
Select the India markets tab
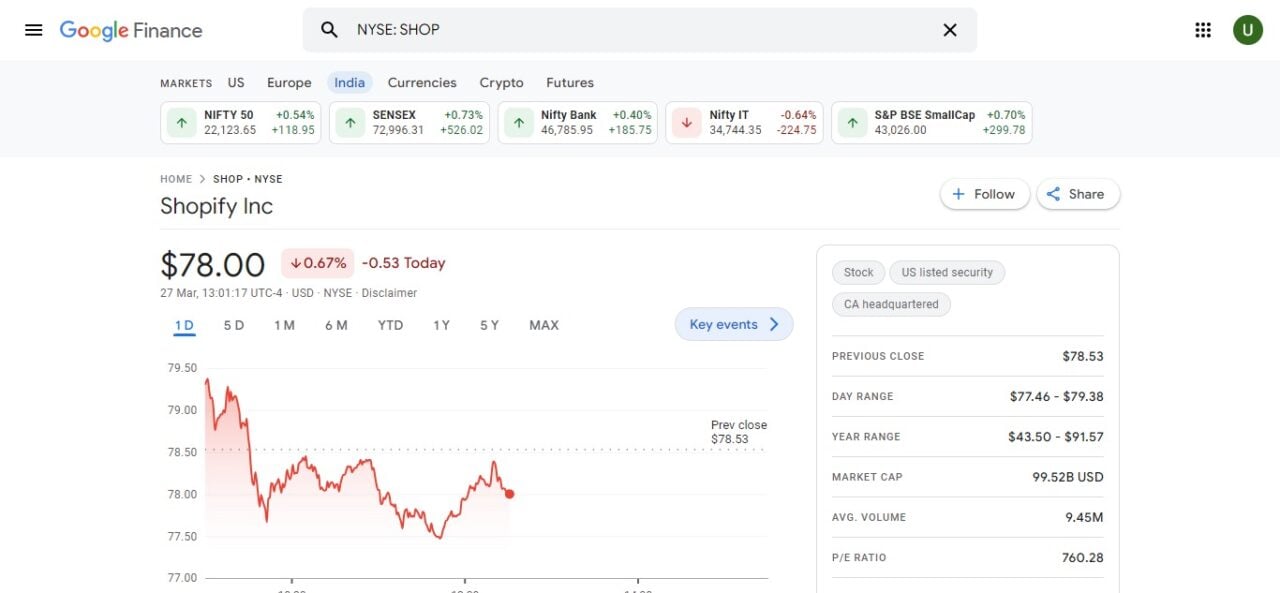click(x=350, y=83)
